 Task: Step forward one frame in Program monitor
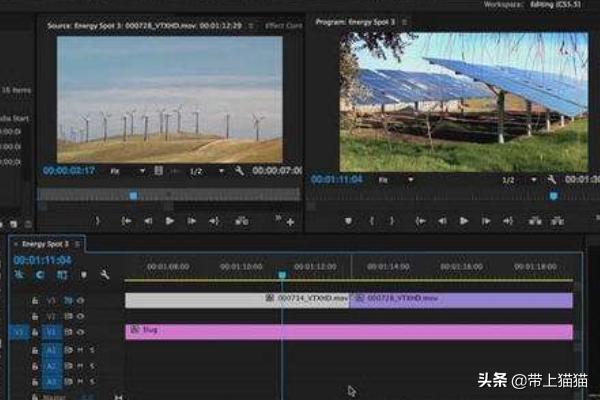(486, 221)
